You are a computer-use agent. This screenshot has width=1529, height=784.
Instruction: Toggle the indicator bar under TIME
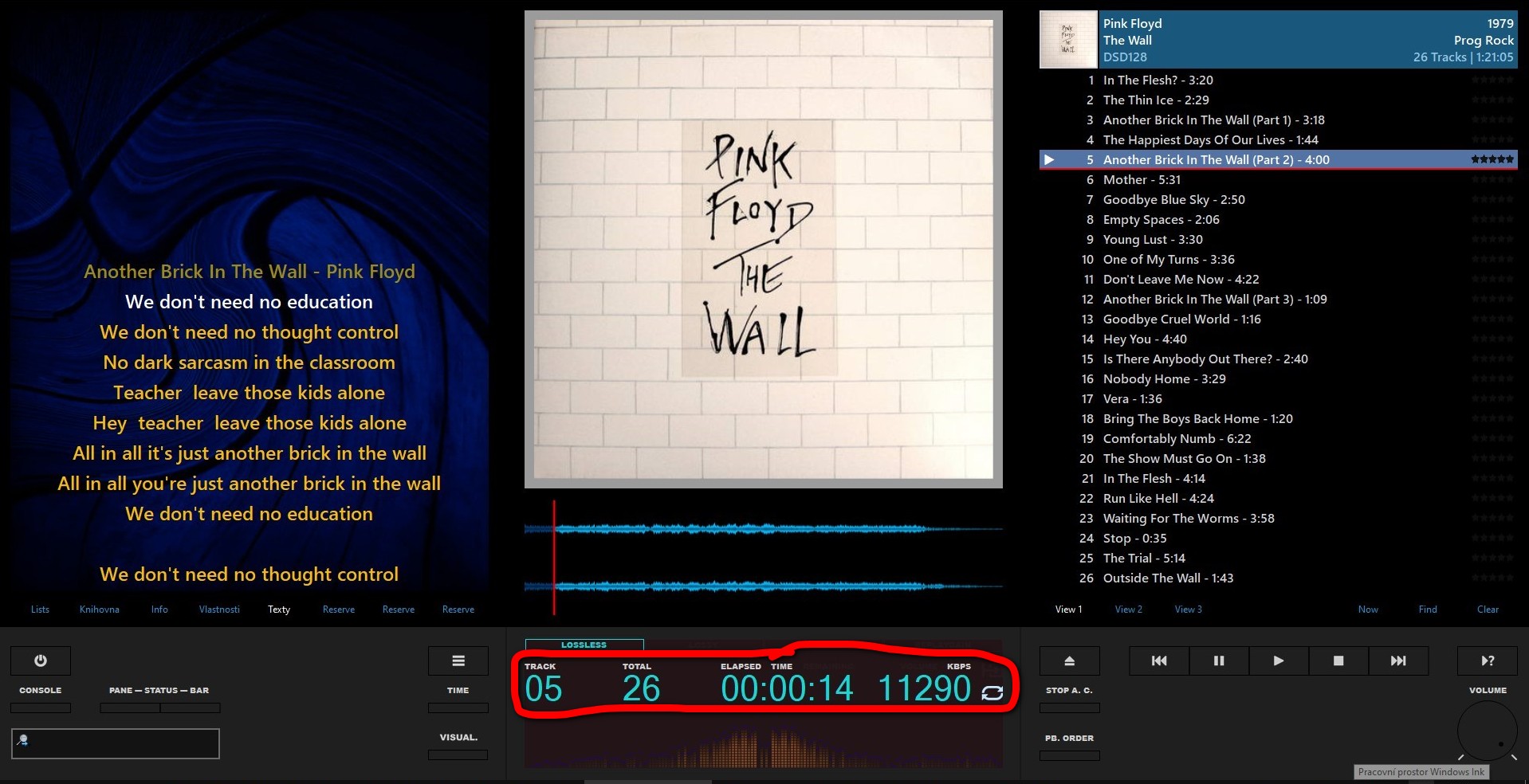[458, 708]
